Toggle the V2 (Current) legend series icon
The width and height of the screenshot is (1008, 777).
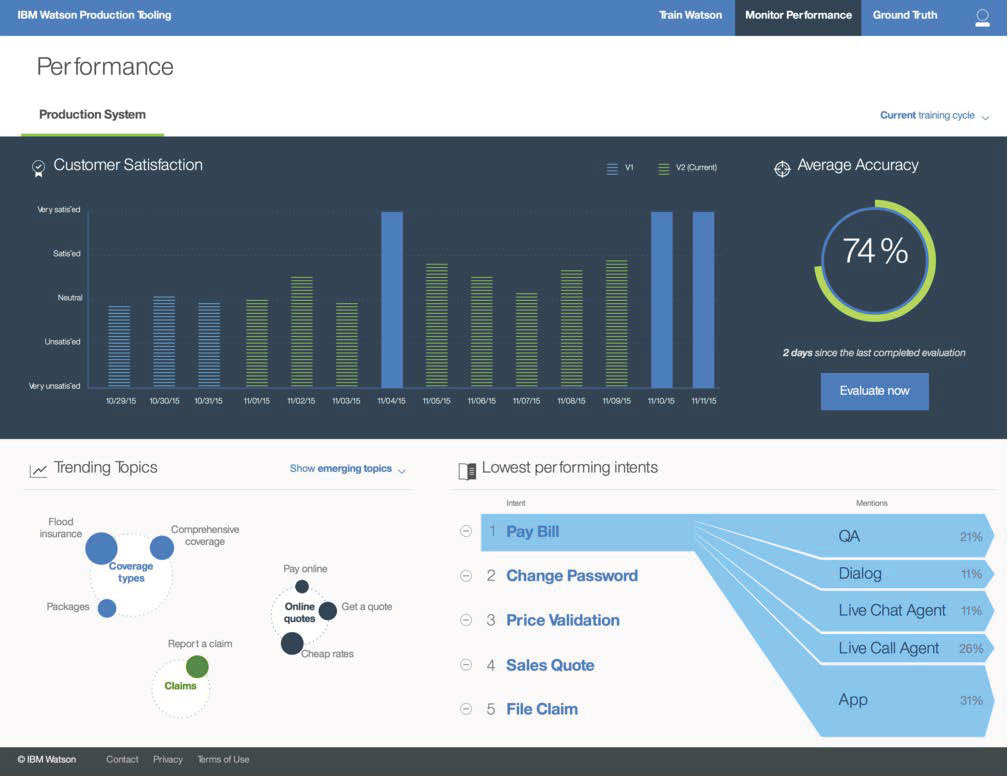click(x=663, y=169)
